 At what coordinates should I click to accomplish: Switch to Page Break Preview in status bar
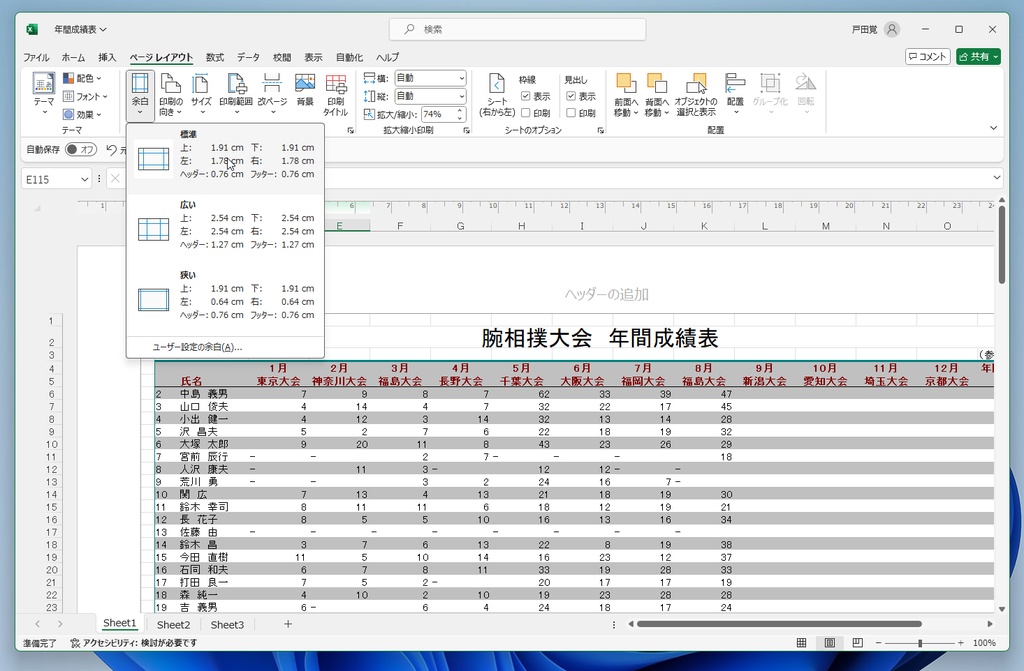[x=857, y=643]
